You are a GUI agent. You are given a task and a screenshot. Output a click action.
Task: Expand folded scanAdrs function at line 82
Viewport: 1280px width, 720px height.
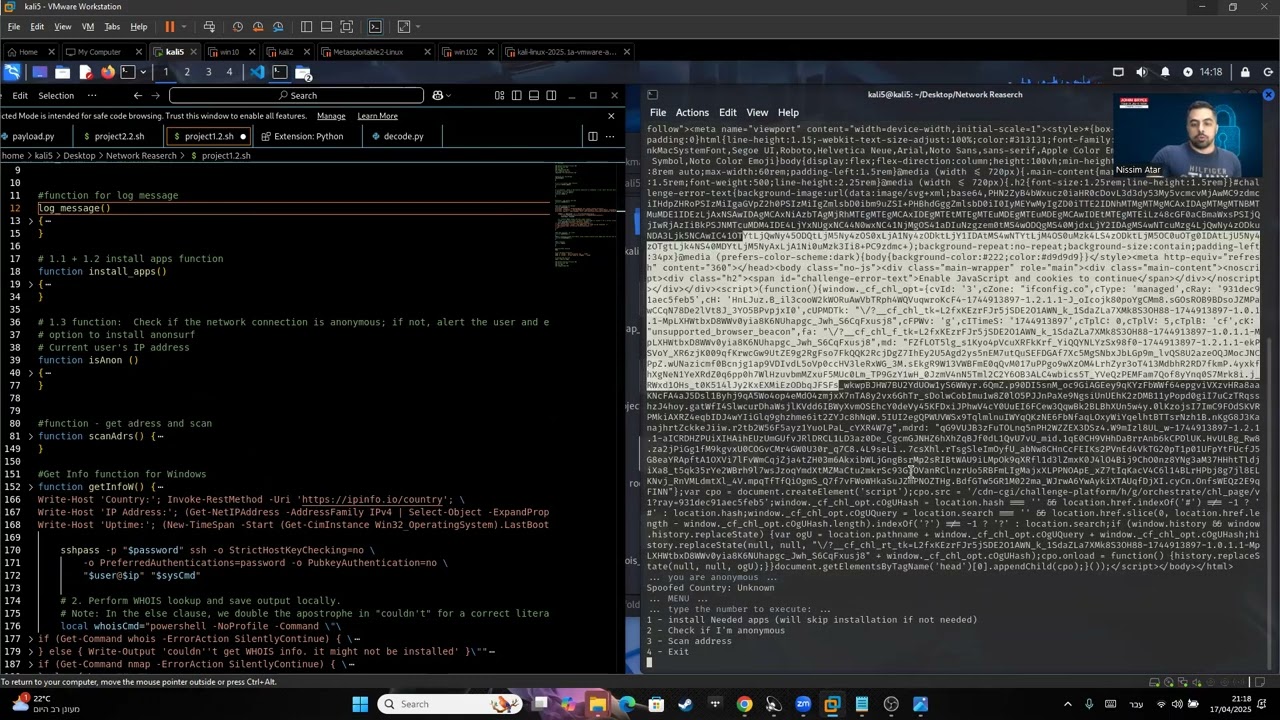click(30, 436)
